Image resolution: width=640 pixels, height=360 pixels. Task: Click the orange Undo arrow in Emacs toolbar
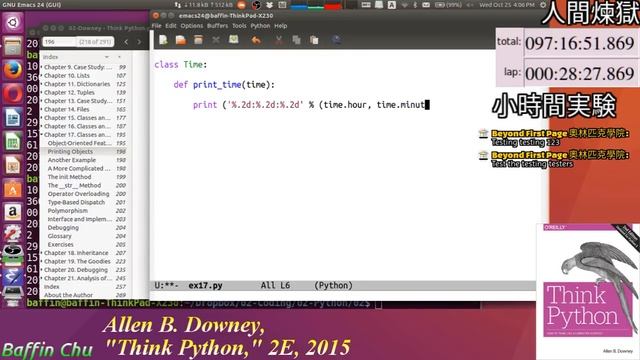256,40
